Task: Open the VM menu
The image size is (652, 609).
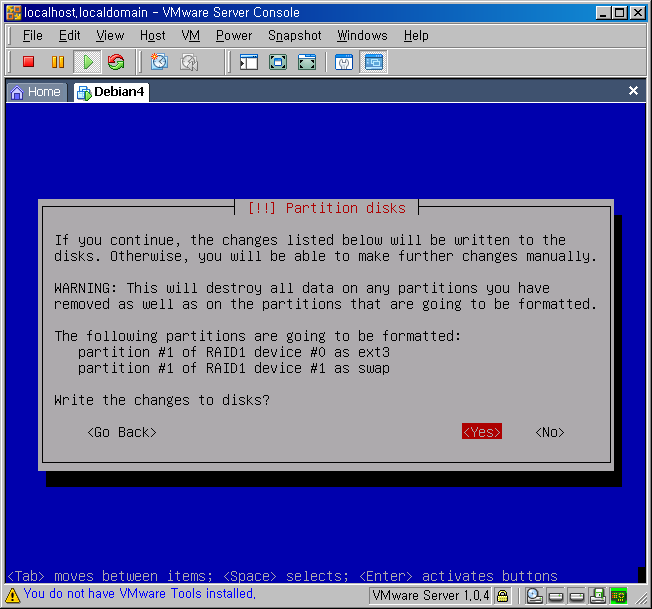Action: tap(191, 35)
